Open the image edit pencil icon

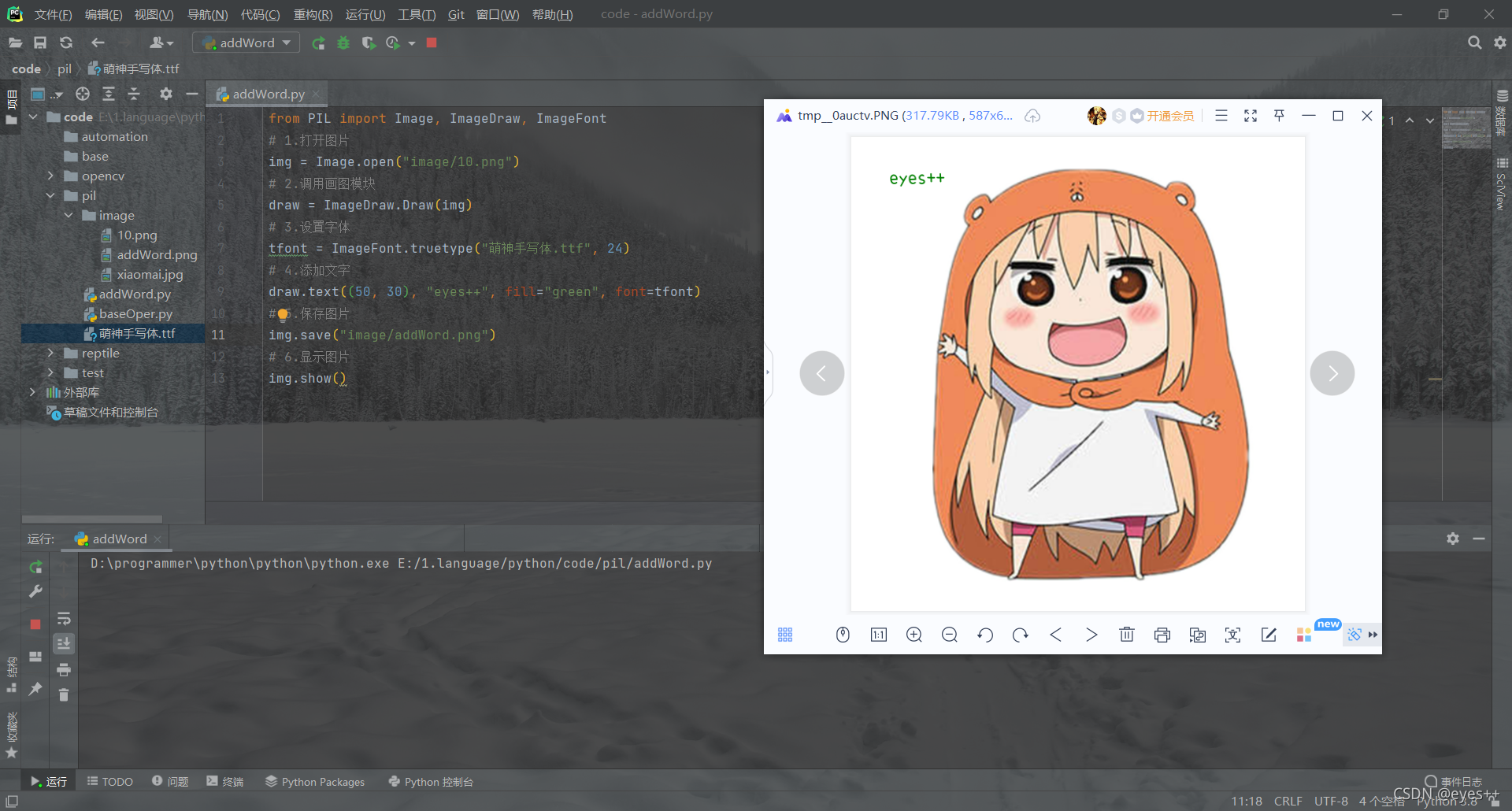pos(1269,635)
